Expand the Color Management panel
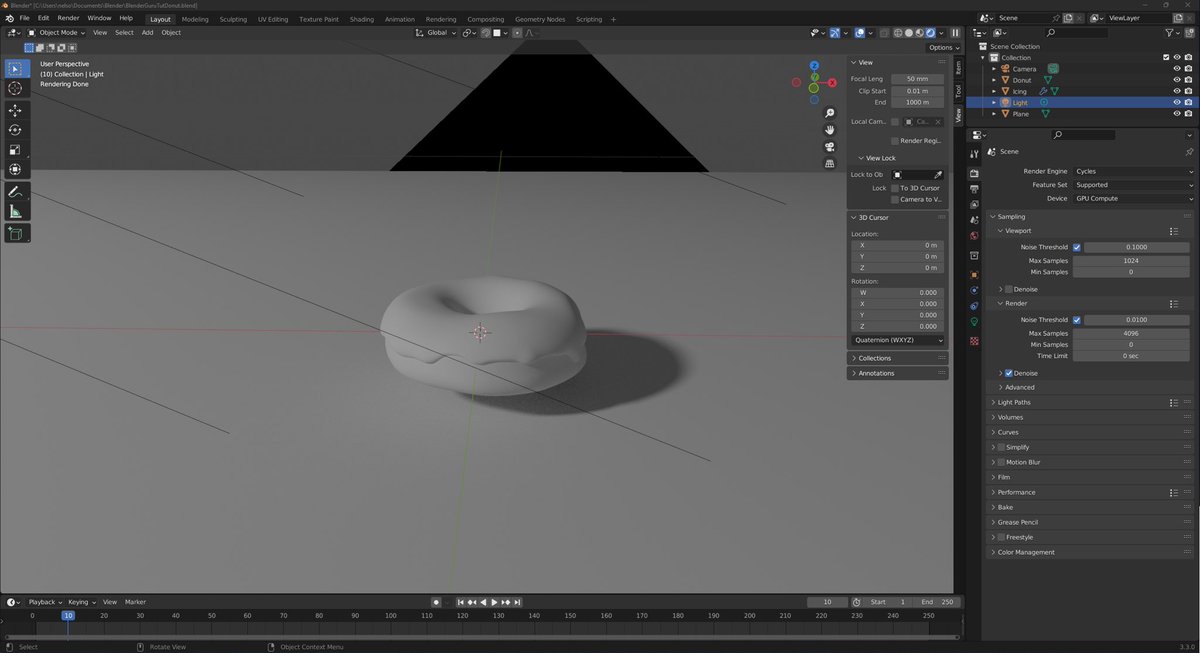The height and width of the screenshot is (653, 1200). click(x=1026, y=552)
